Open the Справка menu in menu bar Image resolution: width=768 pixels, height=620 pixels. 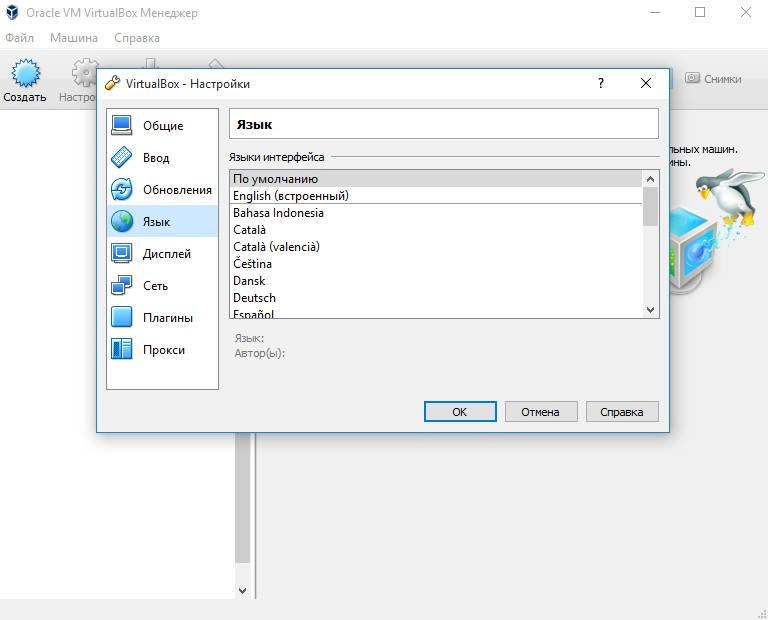pos(137,38)
